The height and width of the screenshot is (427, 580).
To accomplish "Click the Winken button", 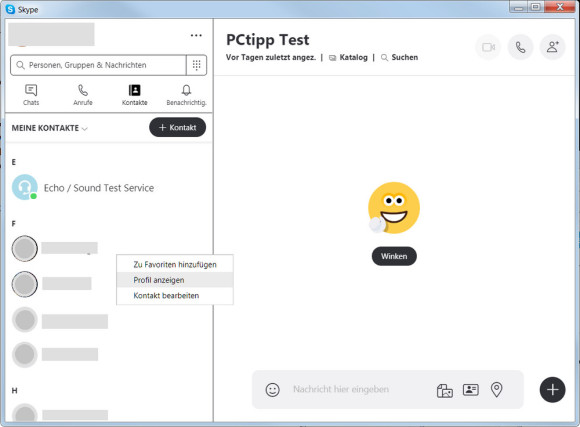I will (394, 256).
